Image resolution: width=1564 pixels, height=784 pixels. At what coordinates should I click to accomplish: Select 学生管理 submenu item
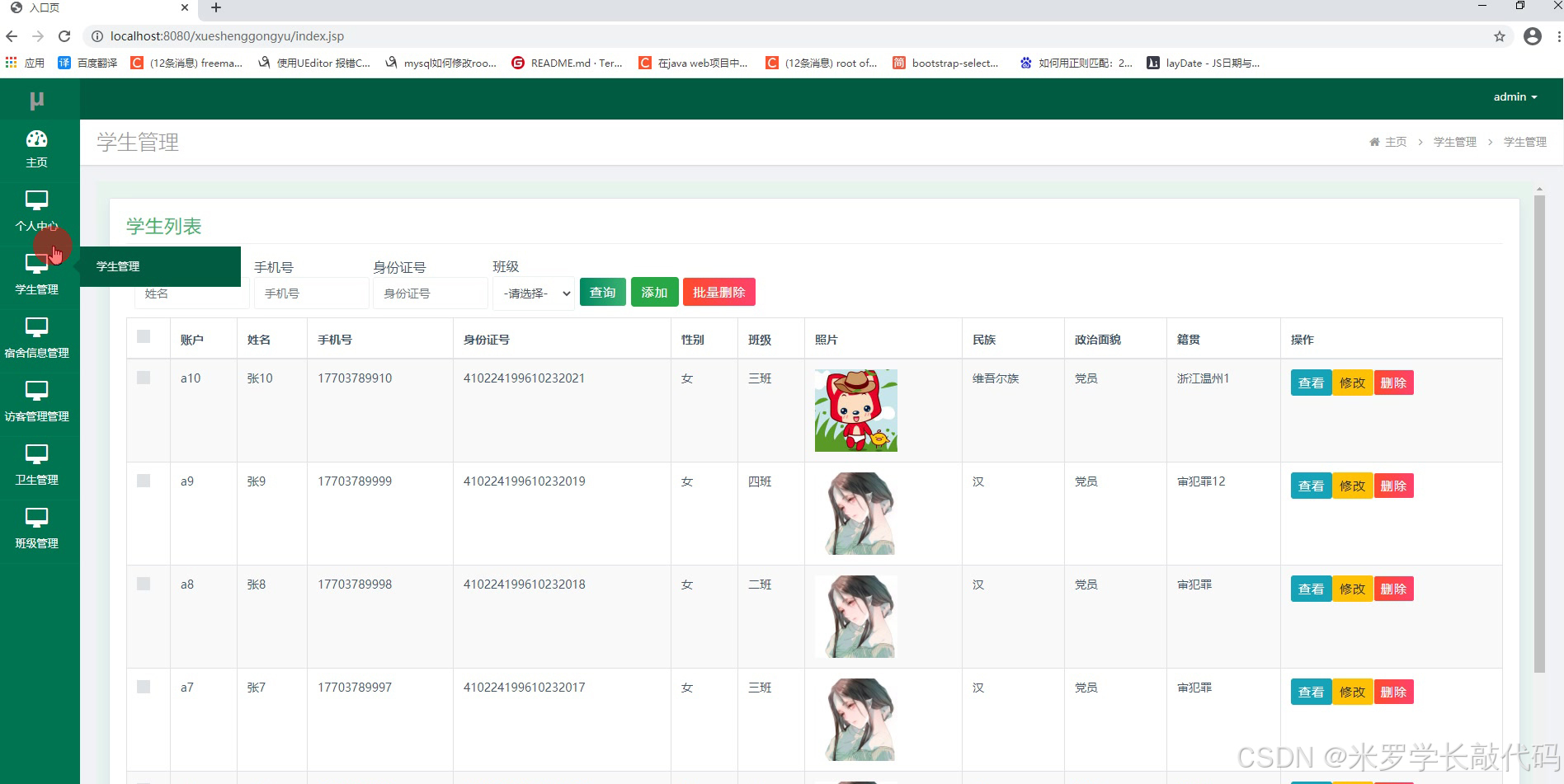pyautogui.click(x=160, y=266)
